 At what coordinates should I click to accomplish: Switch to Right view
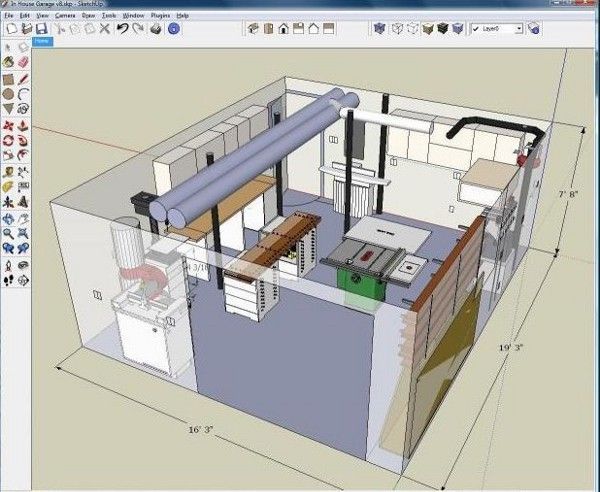[x=298, y=29]
